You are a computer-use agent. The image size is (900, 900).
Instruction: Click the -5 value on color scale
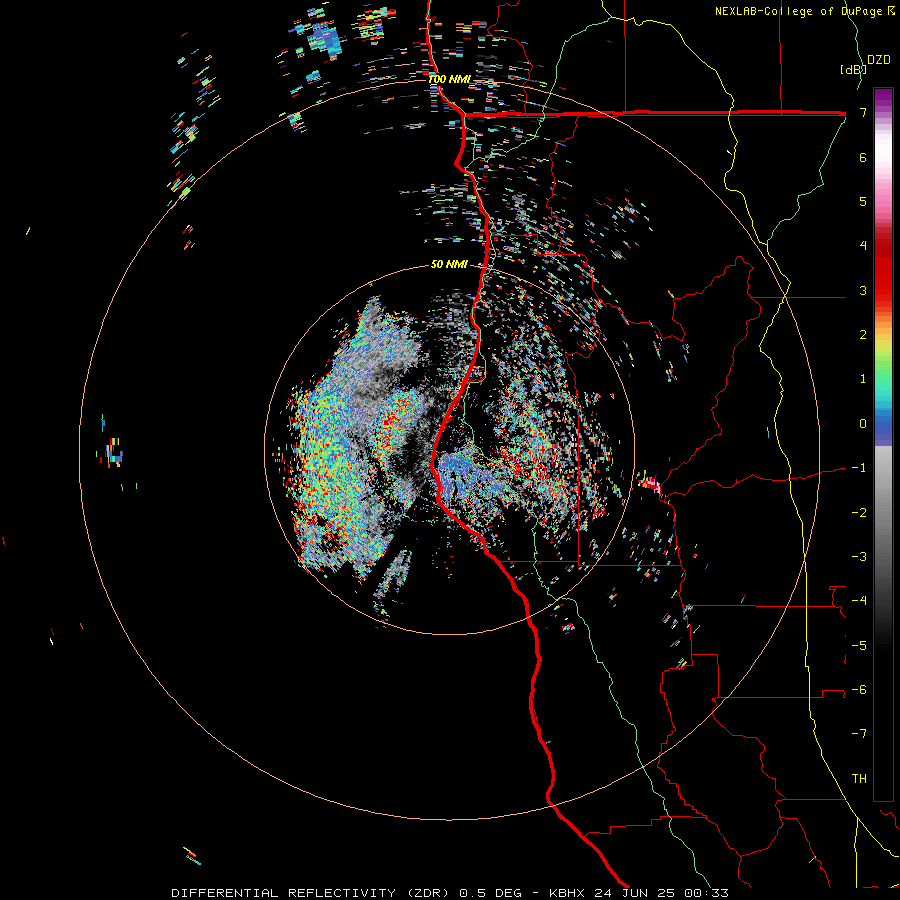tap(859, 646)
